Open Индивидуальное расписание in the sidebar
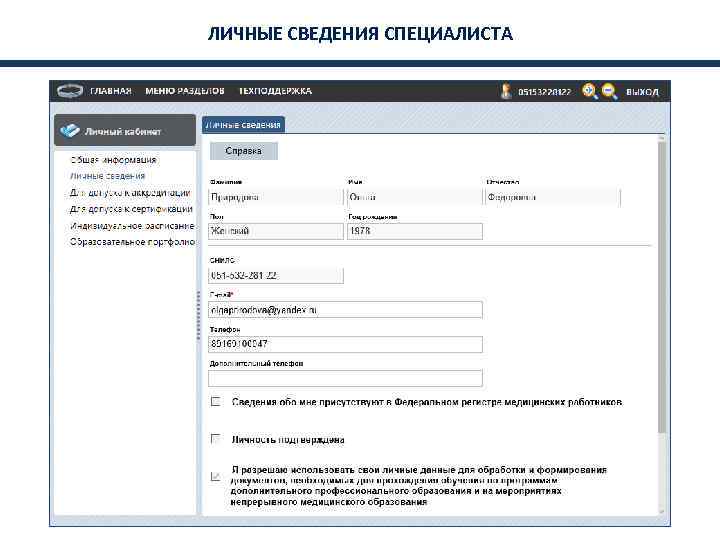This screenshot has height=540, width=720. (x=132, y=225)
